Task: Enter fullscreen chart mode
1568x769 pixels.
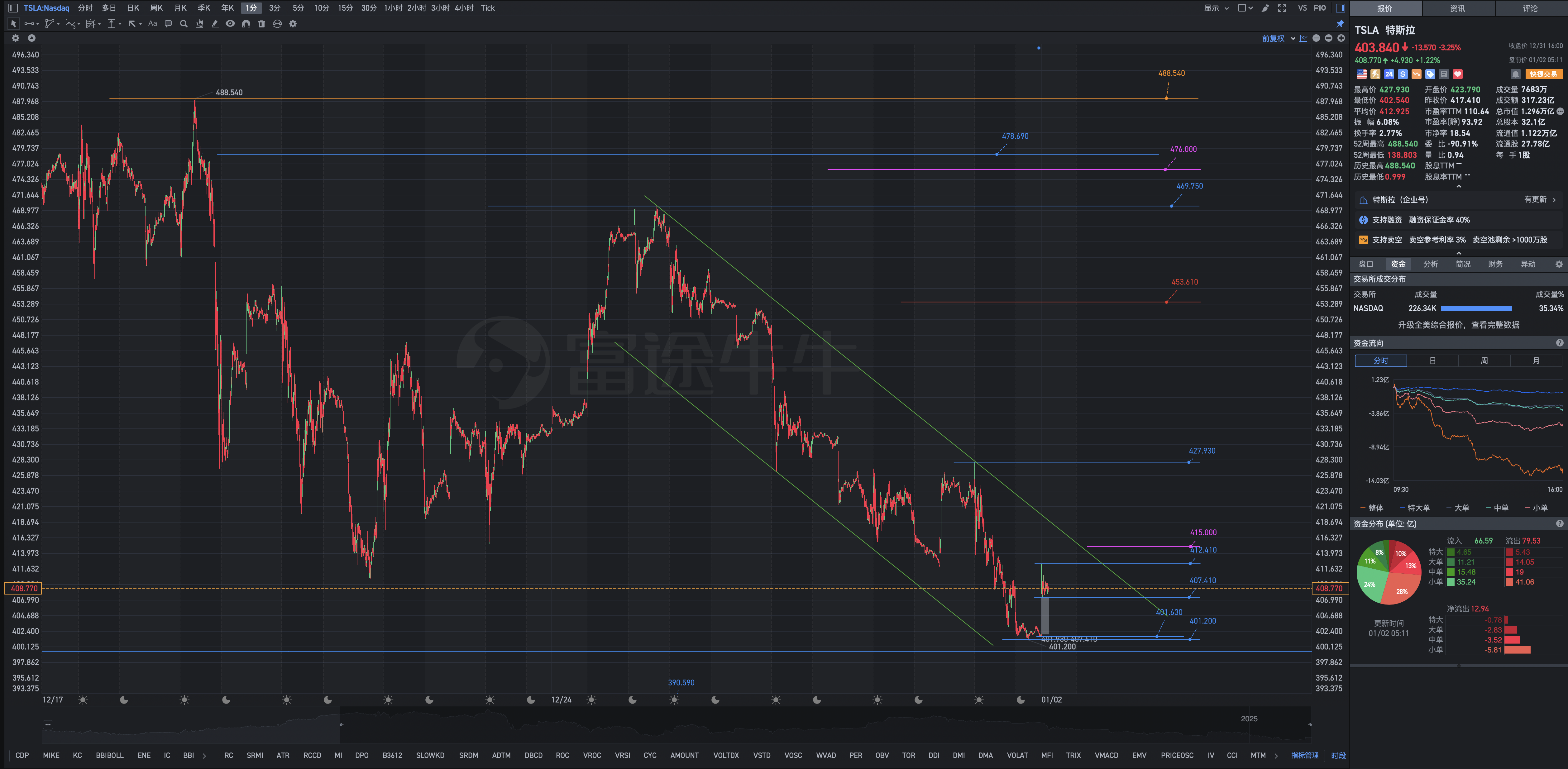Action: tap(1282, 8)
